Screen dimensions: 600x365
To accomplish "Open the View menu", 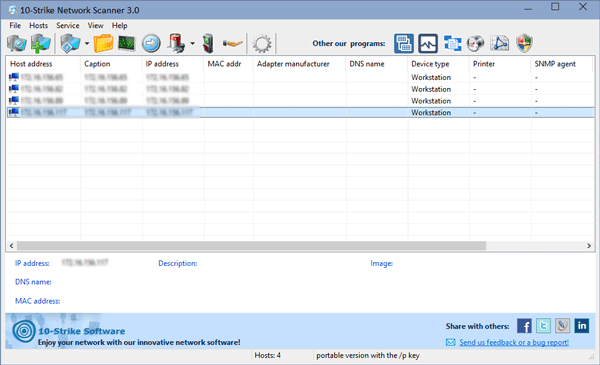I will coord(95,26).
